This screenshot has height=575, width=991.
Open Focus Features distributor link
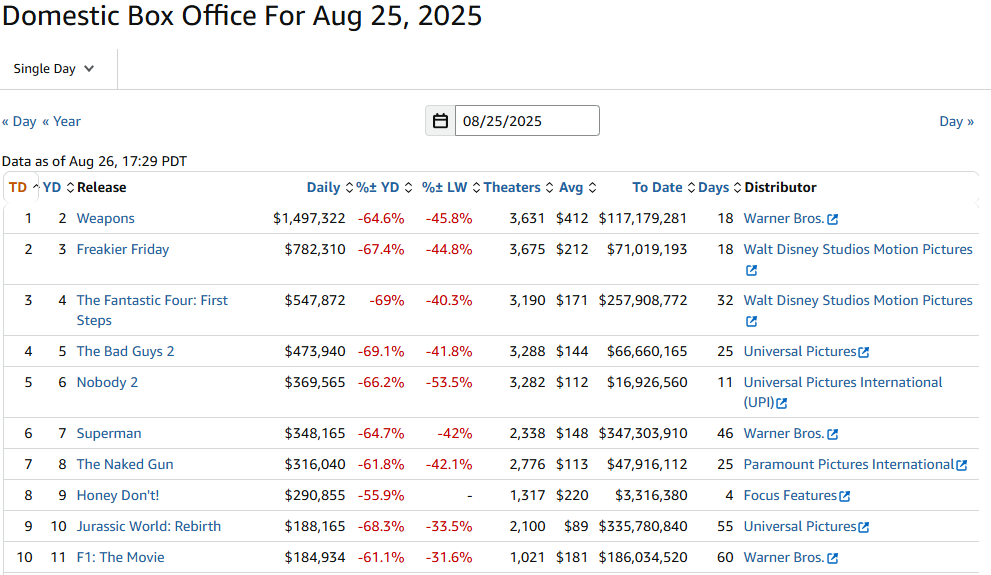(x=790, y=495)
